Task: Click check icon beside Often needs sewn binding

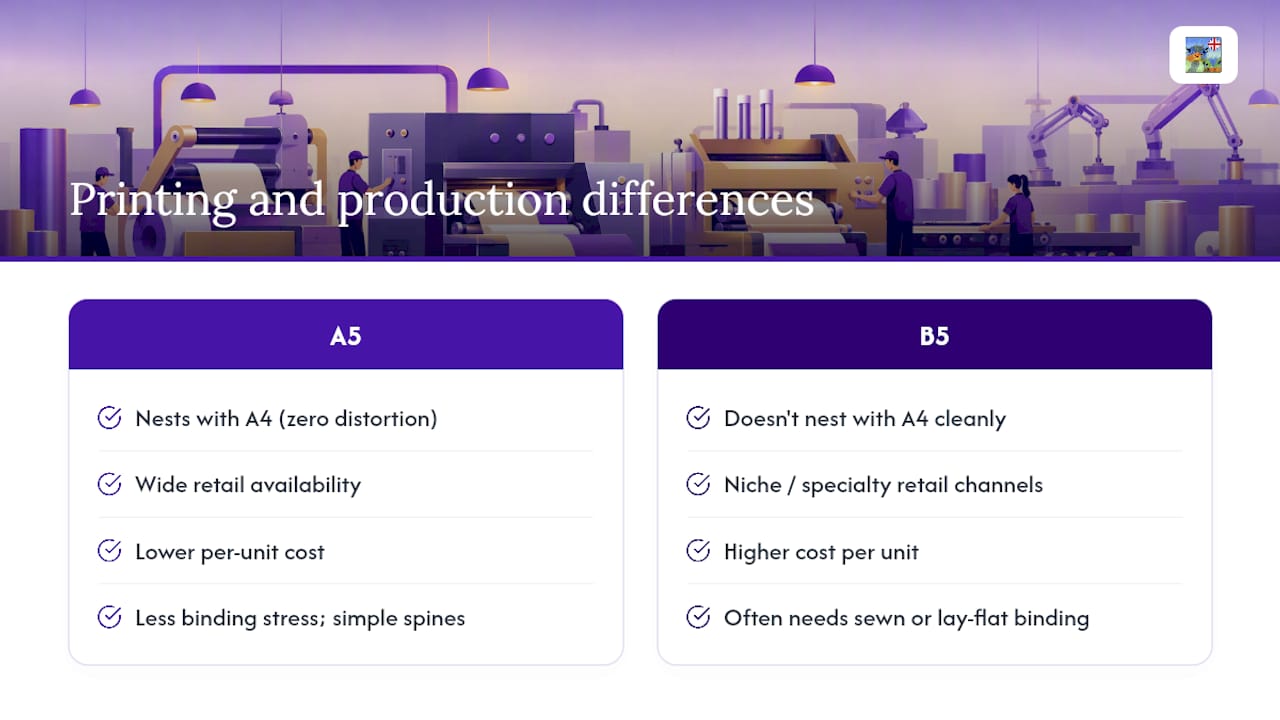Action: (699, 617)
